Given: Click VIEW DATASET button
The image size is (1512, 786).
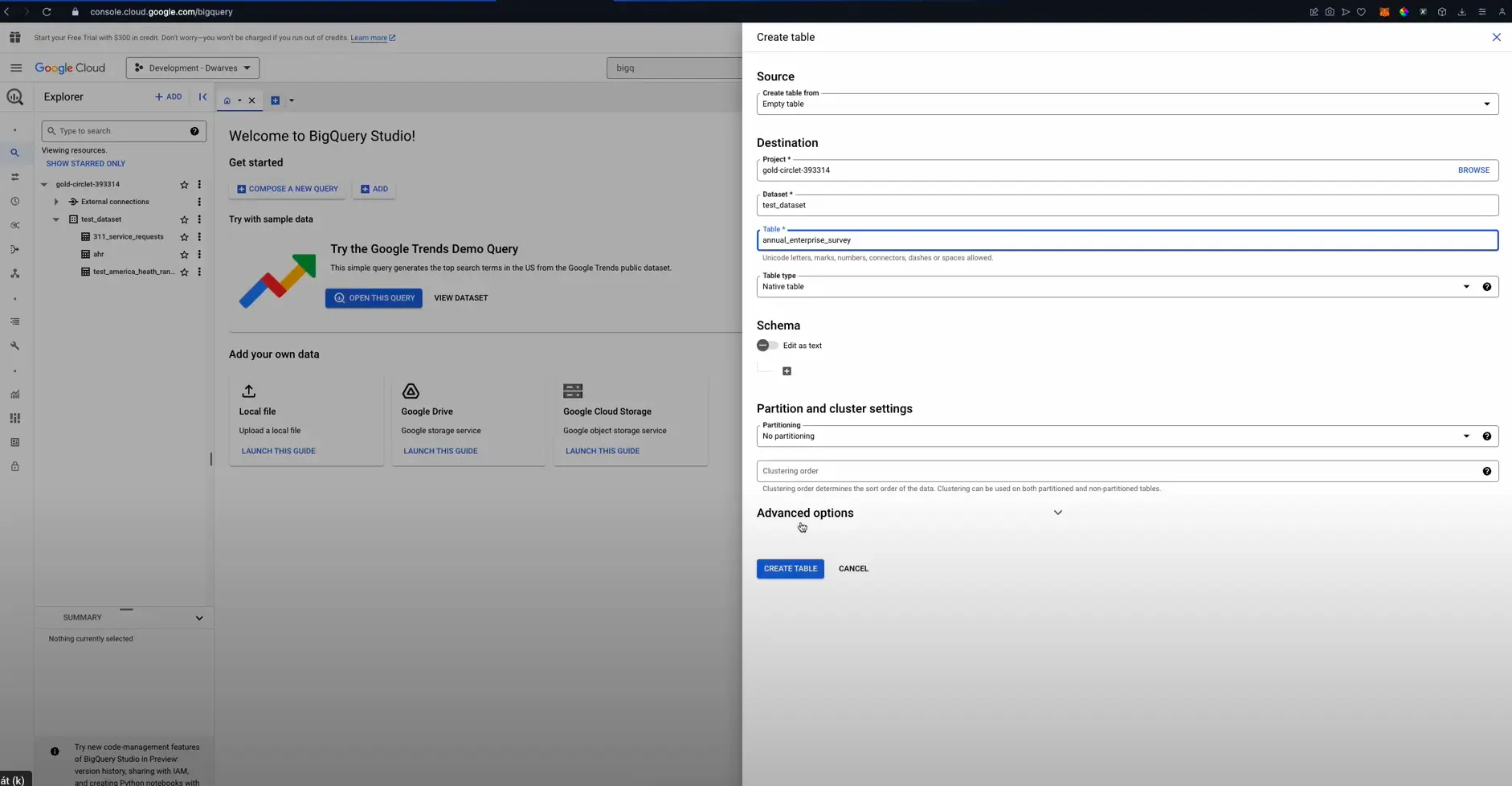Looking at the screenshot, I should pyautogui.click(x=461, y=298).
